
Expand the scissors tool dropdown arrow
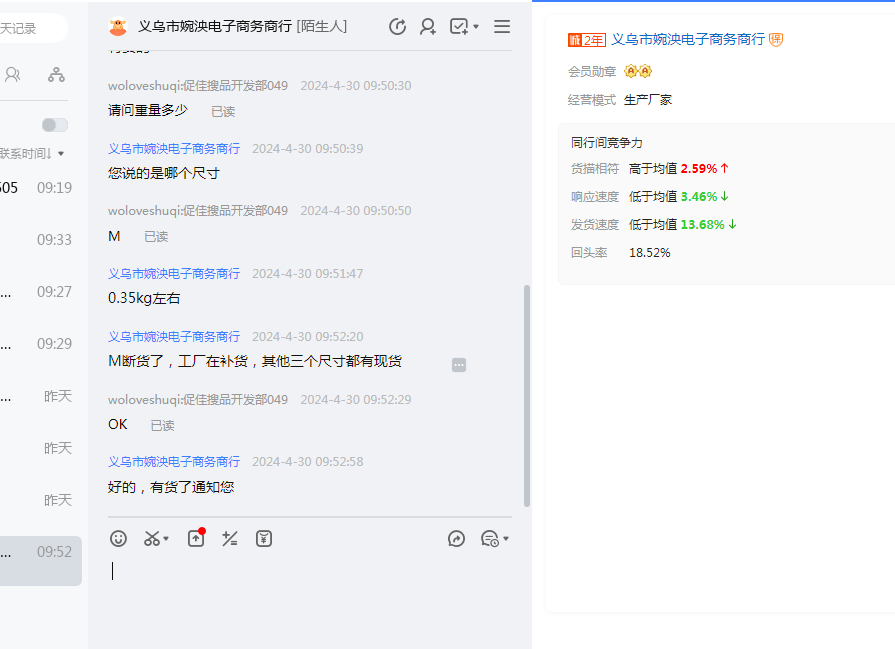click(x=166, y=539)
